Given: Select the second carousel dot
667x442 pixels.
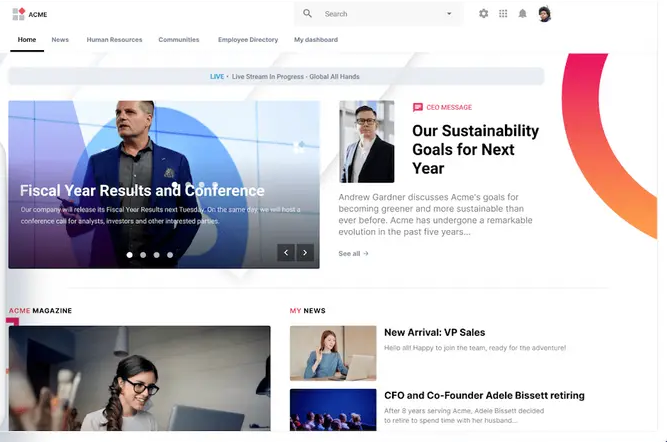Looking at the screenshot, I should [x=143, y=255].
